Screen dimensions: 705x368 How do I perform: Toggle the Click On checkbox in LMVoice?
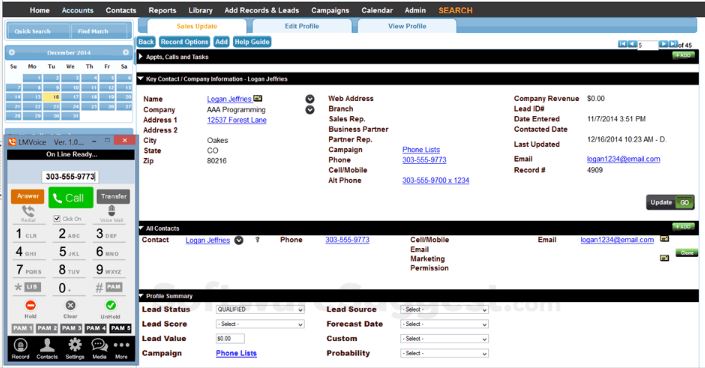[x=57, y=219]
